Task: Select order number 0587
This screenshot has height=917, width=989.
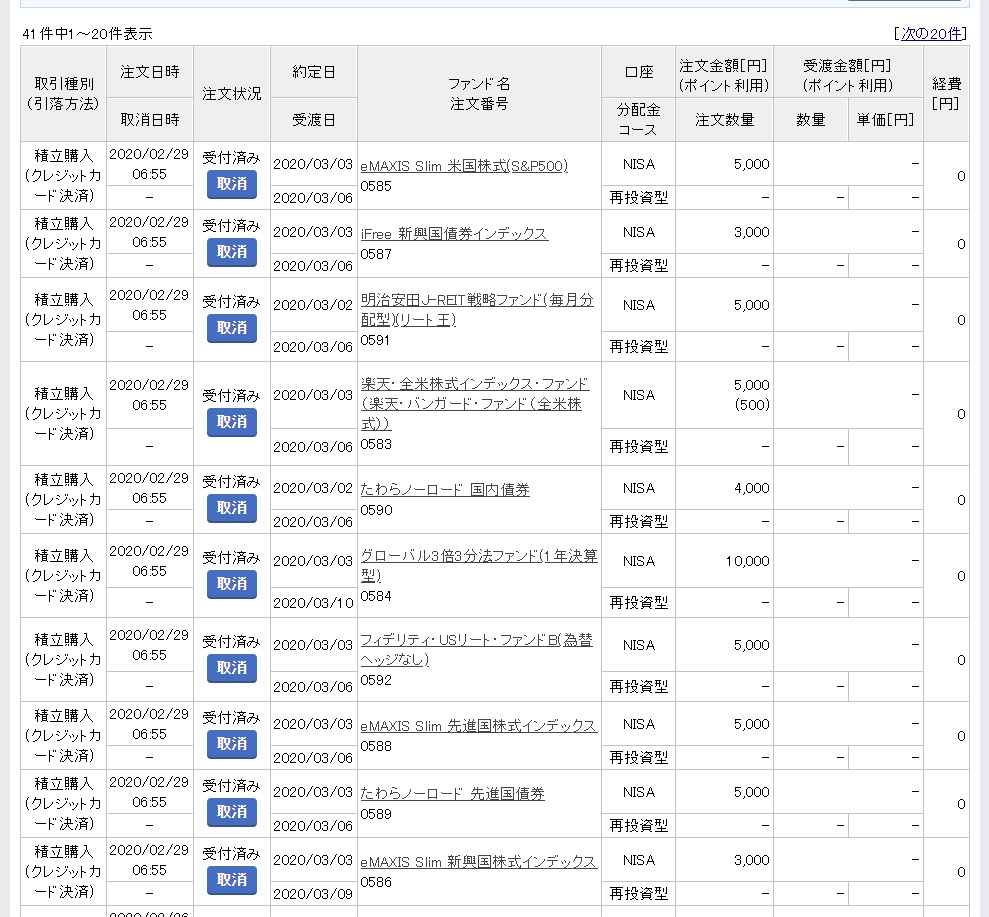Action: (376, 254)
